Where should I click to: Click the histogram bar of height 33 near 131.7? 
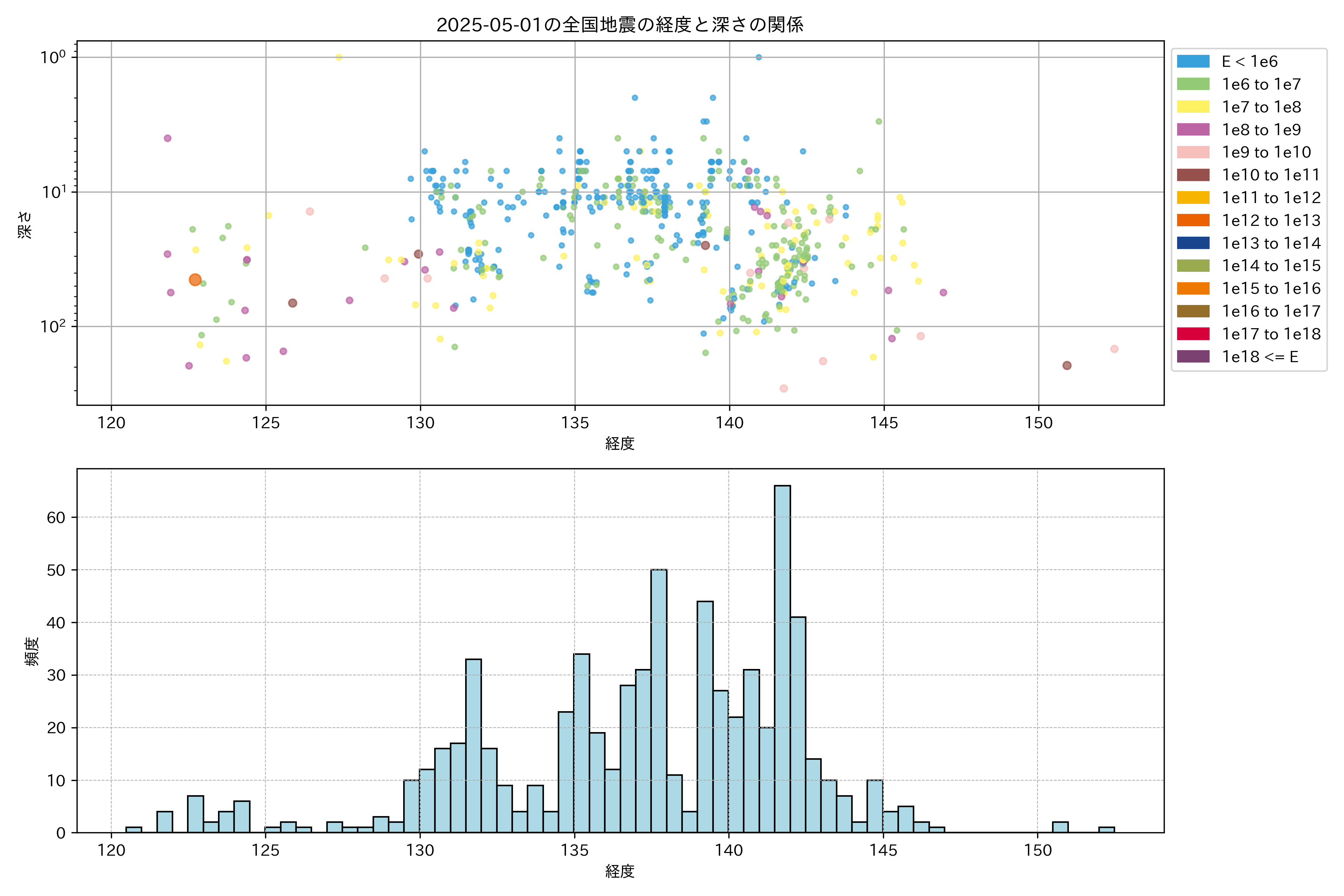pyautogui.click(x=473, y=746)
